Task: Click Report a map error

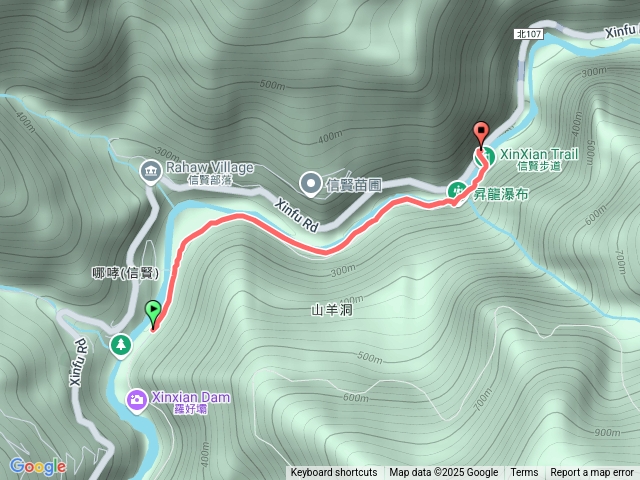Action: [591, 473]
